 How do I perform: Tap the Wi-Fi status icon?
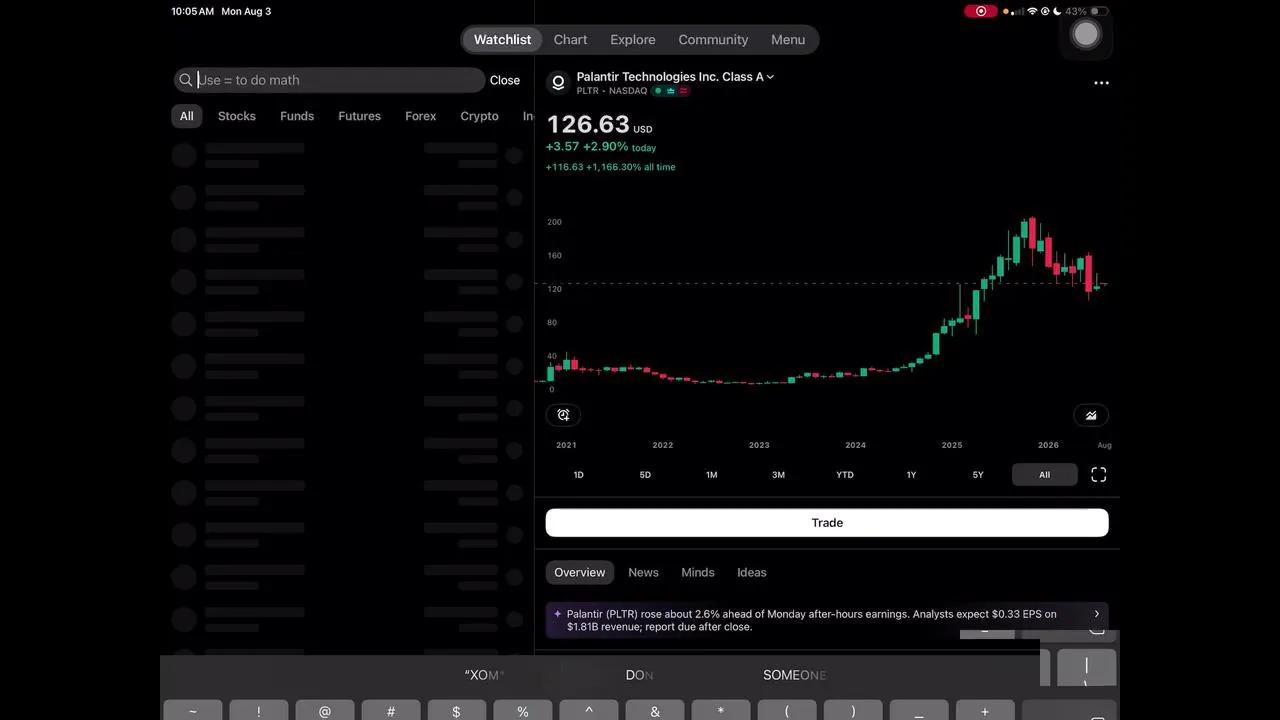click(x=1033, y=11)
